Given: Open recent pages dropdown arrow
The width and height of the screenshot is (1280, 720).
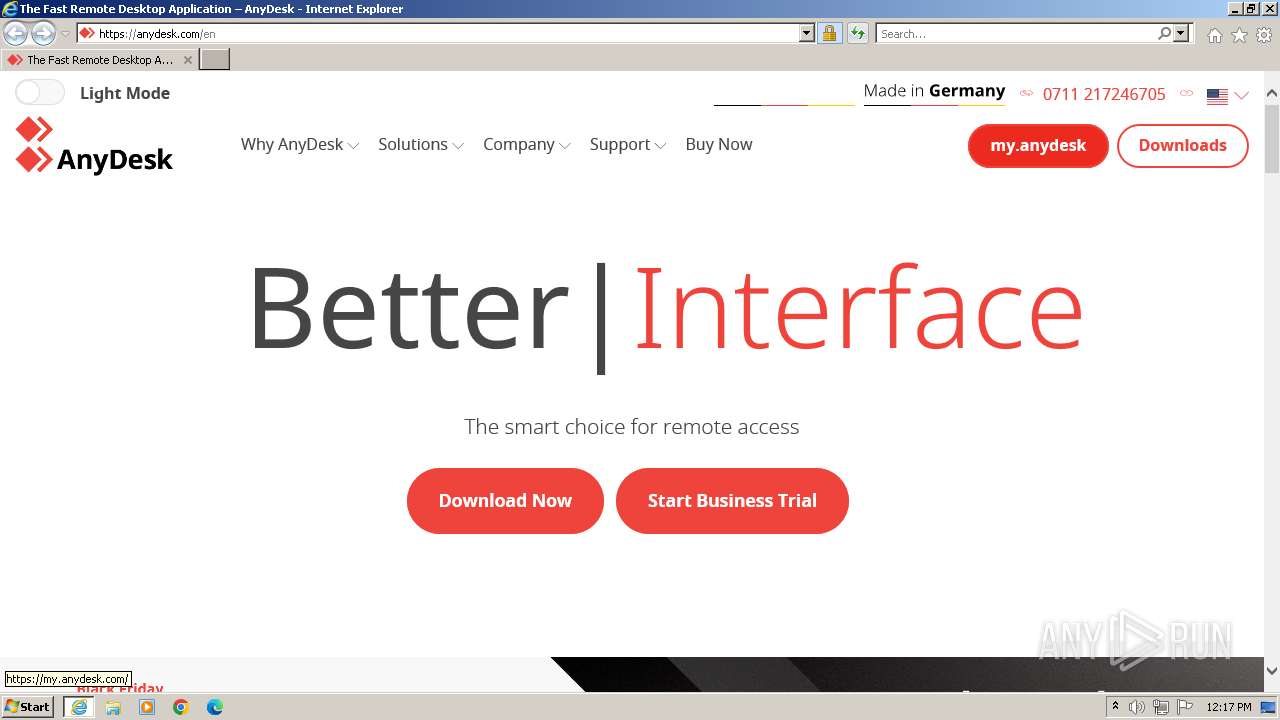Looking at the screenshot, I should pyautogui.click(x=65, y=34).
